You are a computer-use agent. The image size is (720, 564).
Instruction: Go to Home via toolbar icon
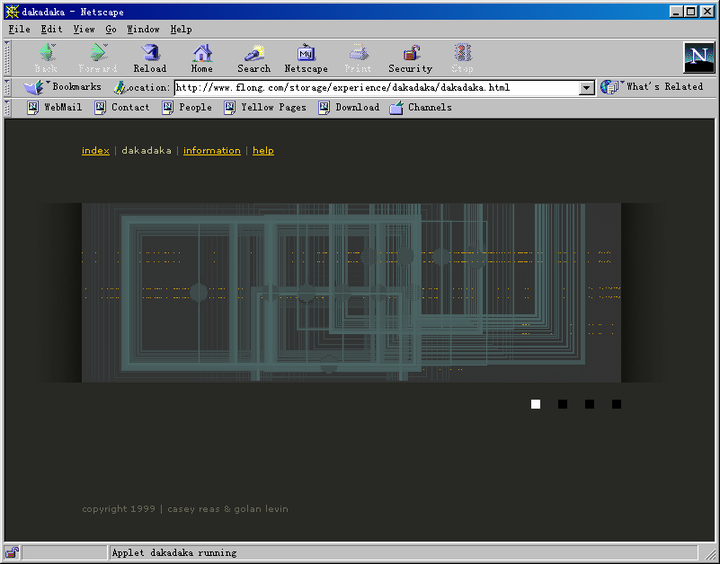point(202,57)
